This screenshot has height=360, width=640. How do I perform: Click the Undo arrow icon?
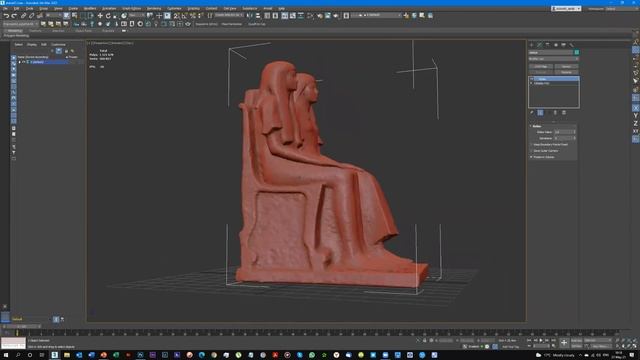pos(6,16)
